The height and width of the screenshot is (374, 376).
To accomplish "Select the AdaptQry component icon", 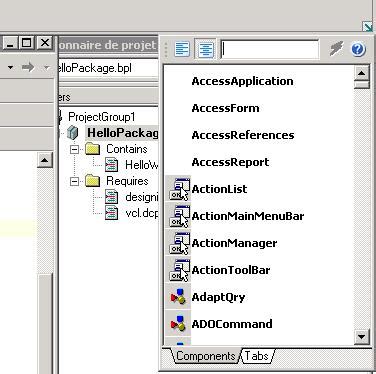I will pyautogui.click(x=179, y=297).
